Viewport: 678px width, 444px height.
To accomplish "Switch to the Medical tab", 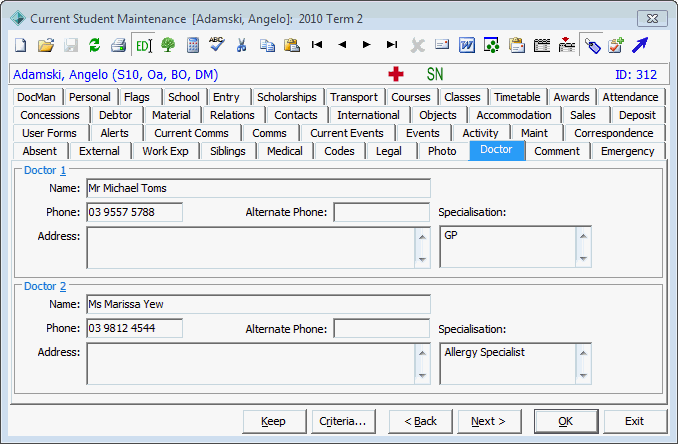I will point(285,151).
